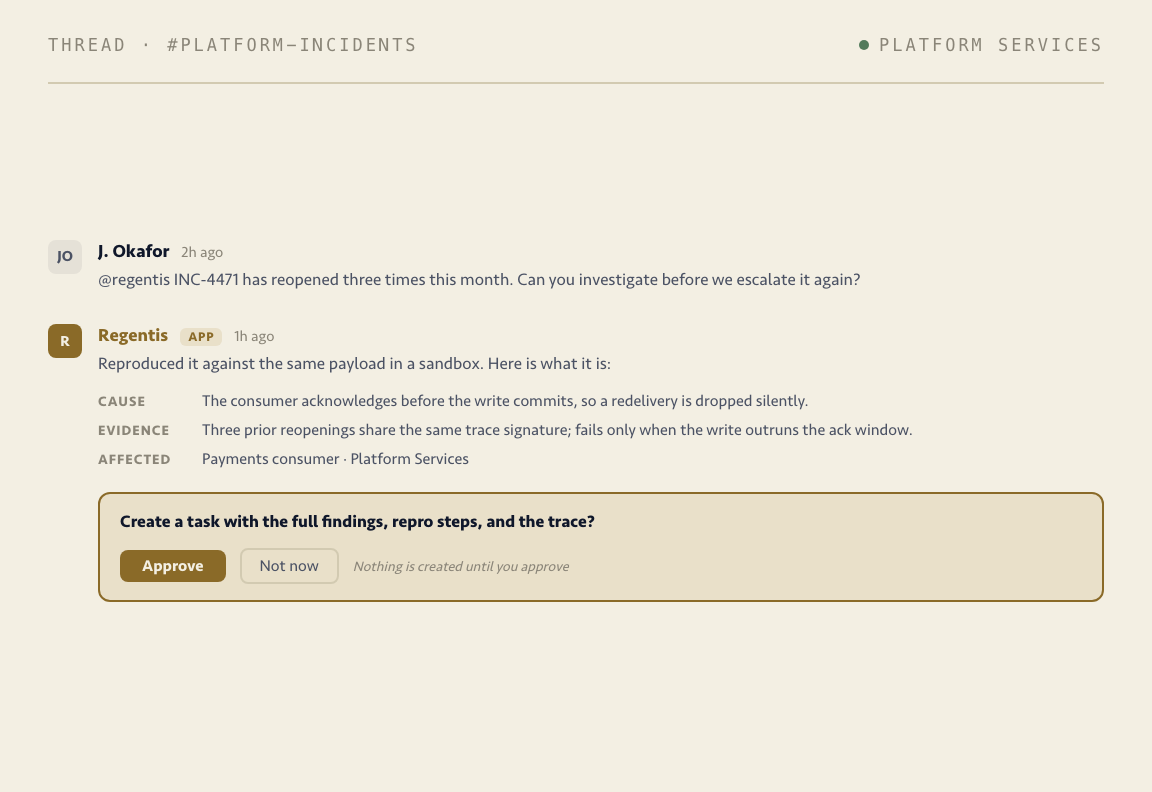Select the Regentis sender name
The height and width of the screenshot is (792, 1152).
click(133, 335)
